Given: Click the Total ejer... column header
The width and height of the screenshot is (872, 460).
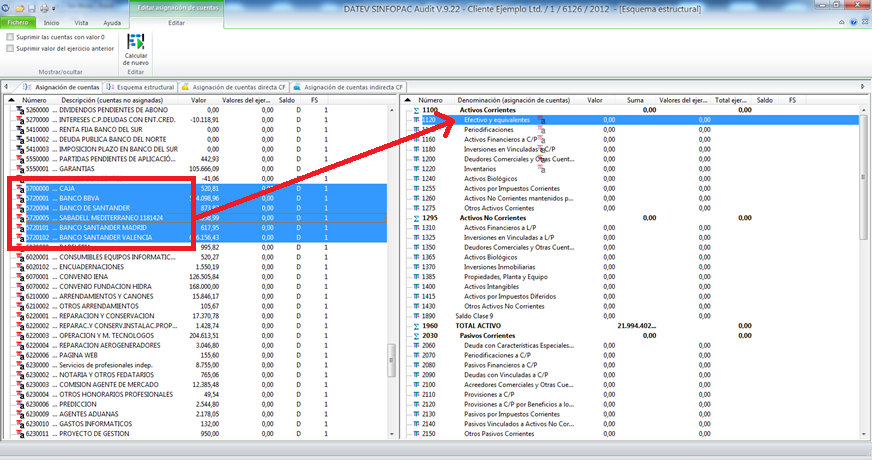Looking at the screenshot, I should tap(731, 100).
